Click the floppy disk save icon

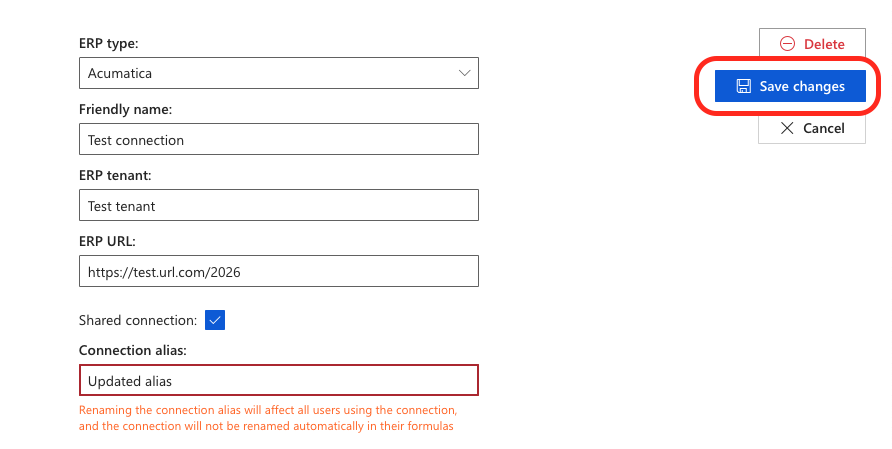[x=744, y=86]
